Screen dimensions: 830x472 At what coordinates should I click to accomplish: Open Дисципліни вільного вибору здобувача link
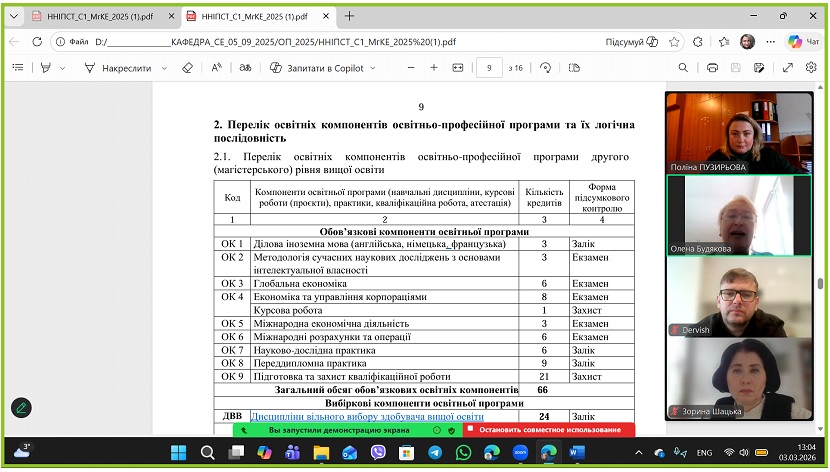(x=367, y=416)
